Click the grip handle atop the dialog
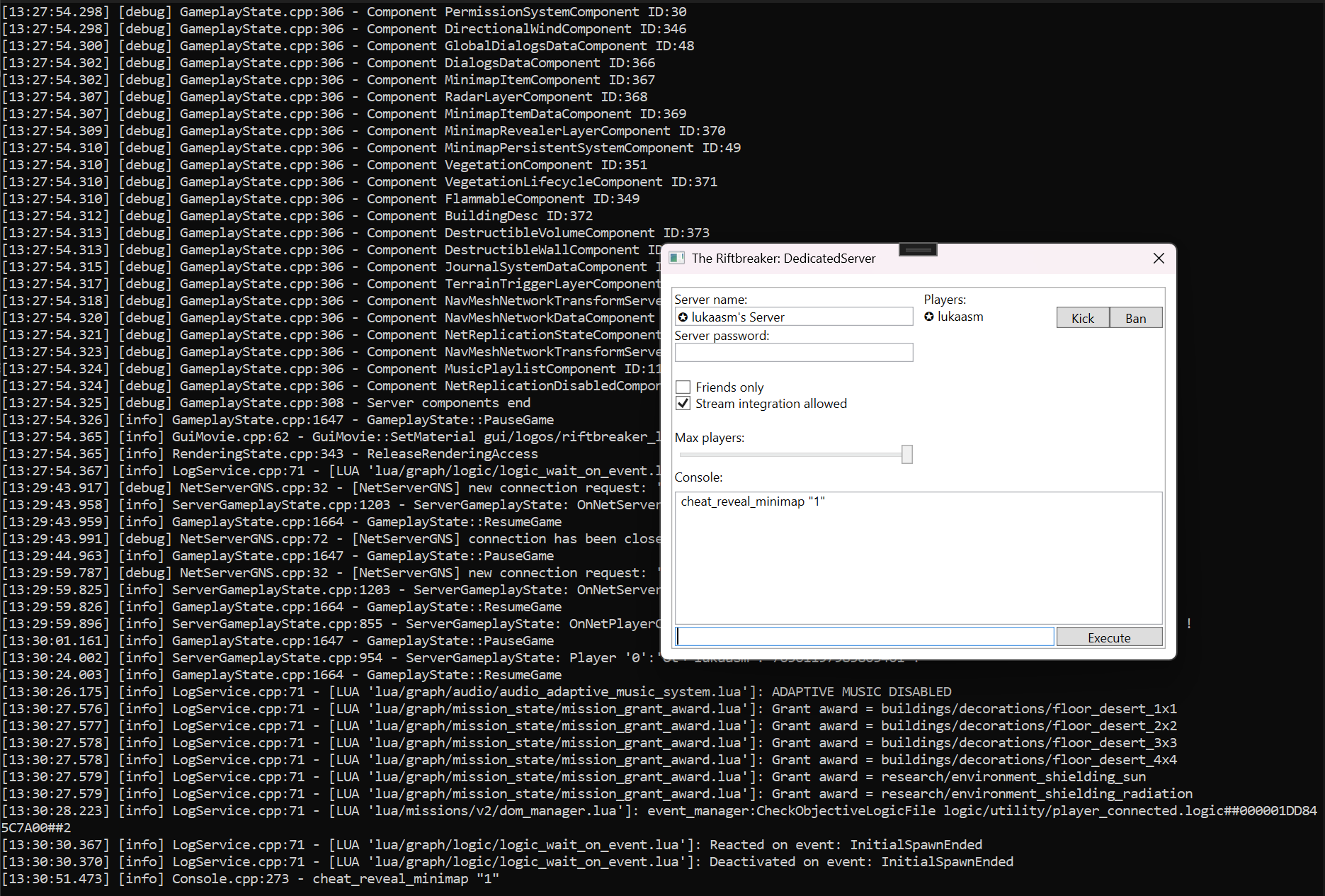Image resolution: width=1325 pixels, height=896 pixels. pos(918,249)
